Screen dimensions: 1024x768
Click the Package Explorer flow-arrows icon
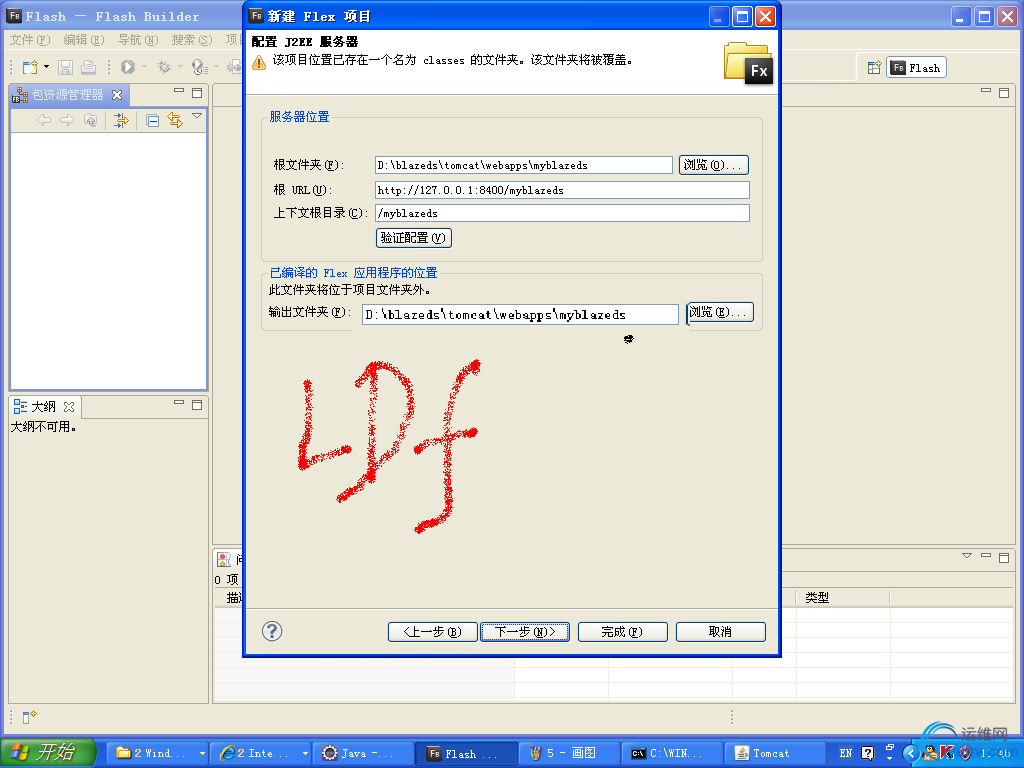121,120
